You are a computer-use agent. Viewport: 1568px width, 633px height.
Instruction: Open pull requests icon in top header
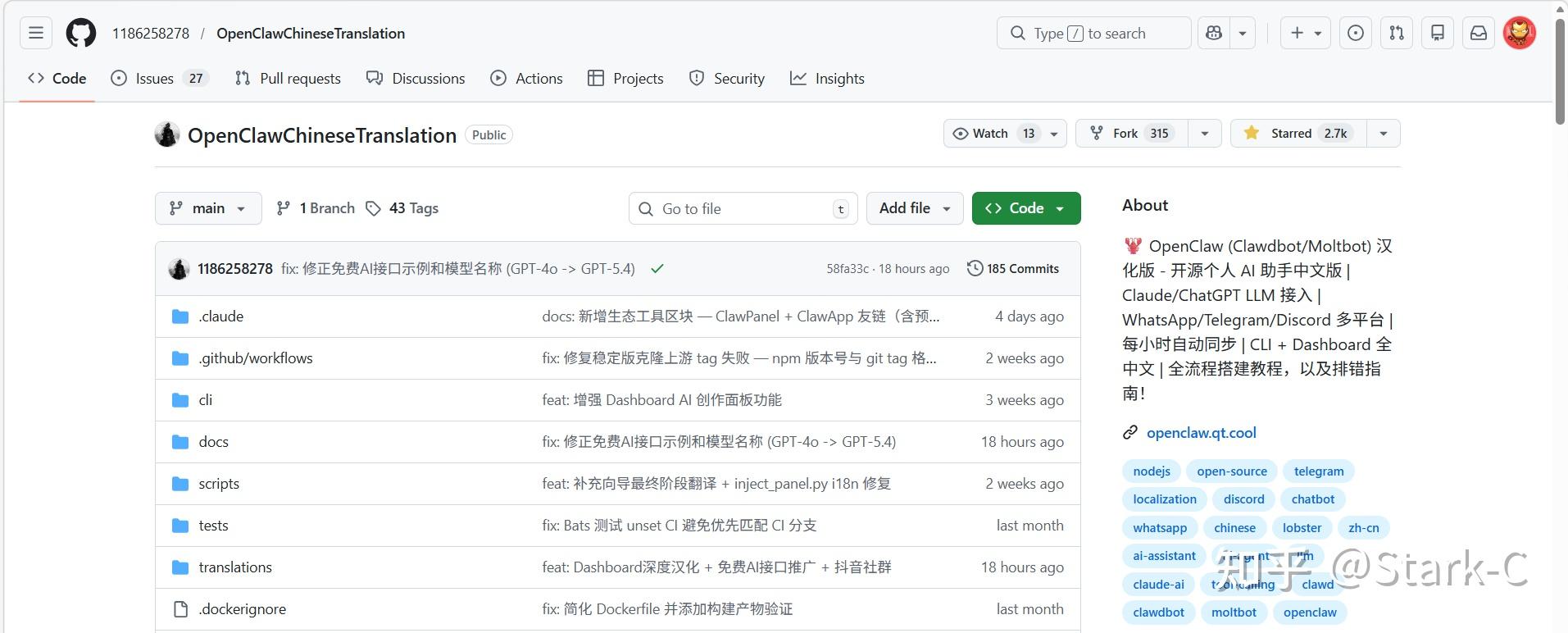click(x=1397, y=34)
